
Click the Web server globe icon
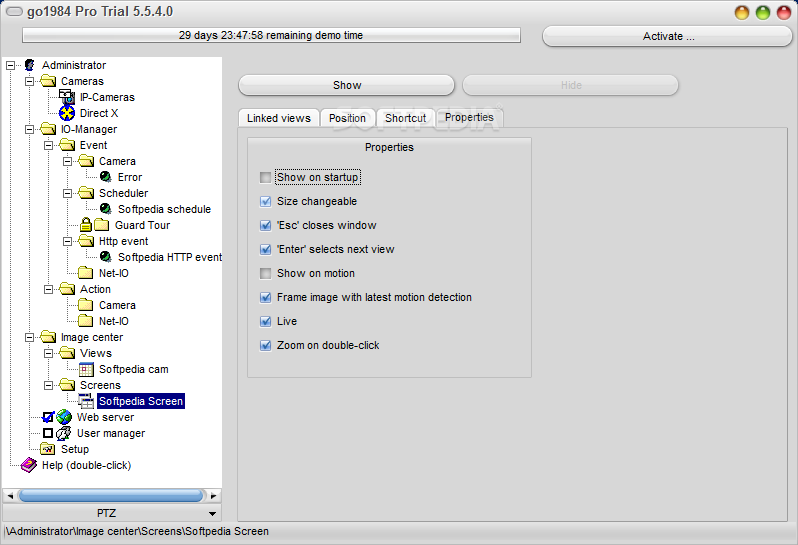(x=64, y=417)
